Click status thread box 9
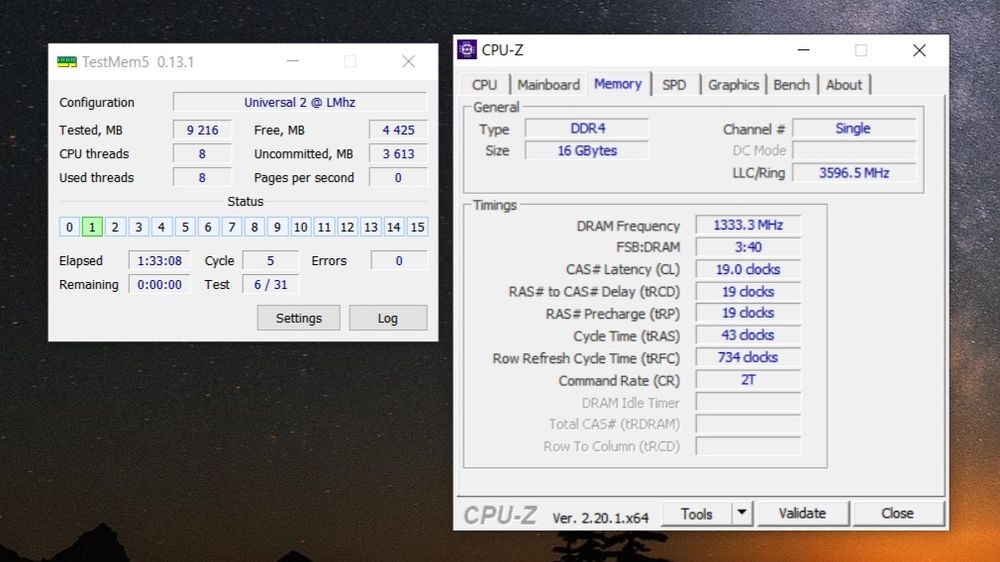1000x562 pixels. tap(277, 227)
